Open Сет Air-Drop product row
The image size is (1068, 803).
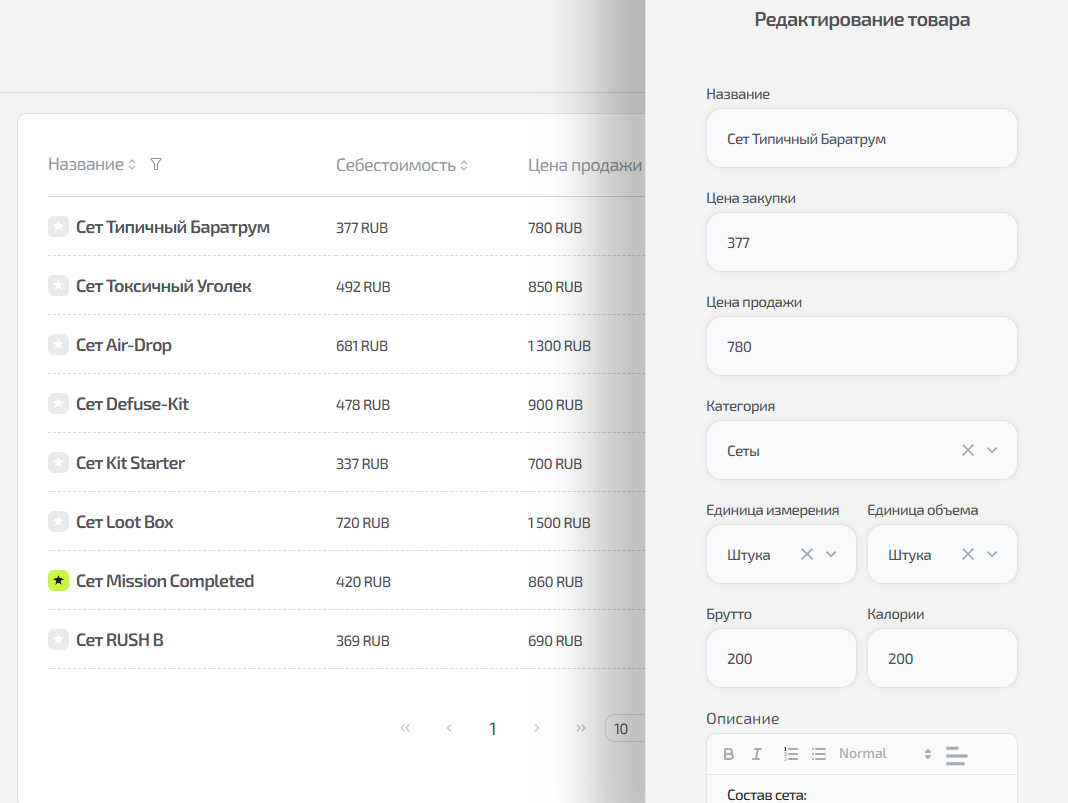pyautogui.click(x=124, y=345)
